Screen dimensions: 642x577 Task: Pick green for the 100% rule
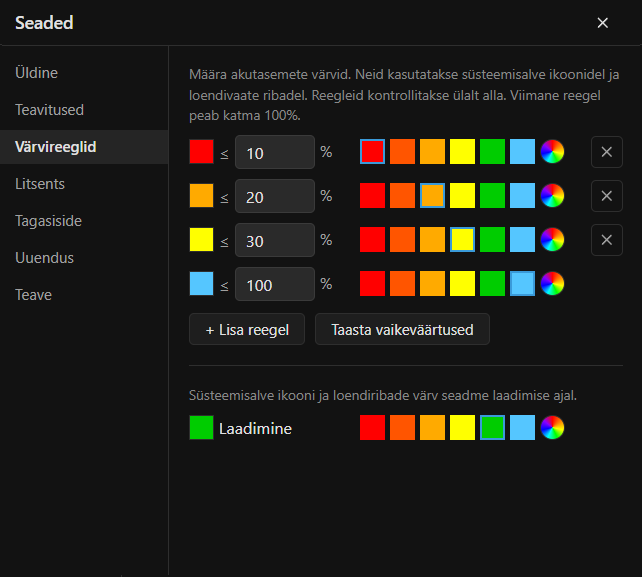492,283
